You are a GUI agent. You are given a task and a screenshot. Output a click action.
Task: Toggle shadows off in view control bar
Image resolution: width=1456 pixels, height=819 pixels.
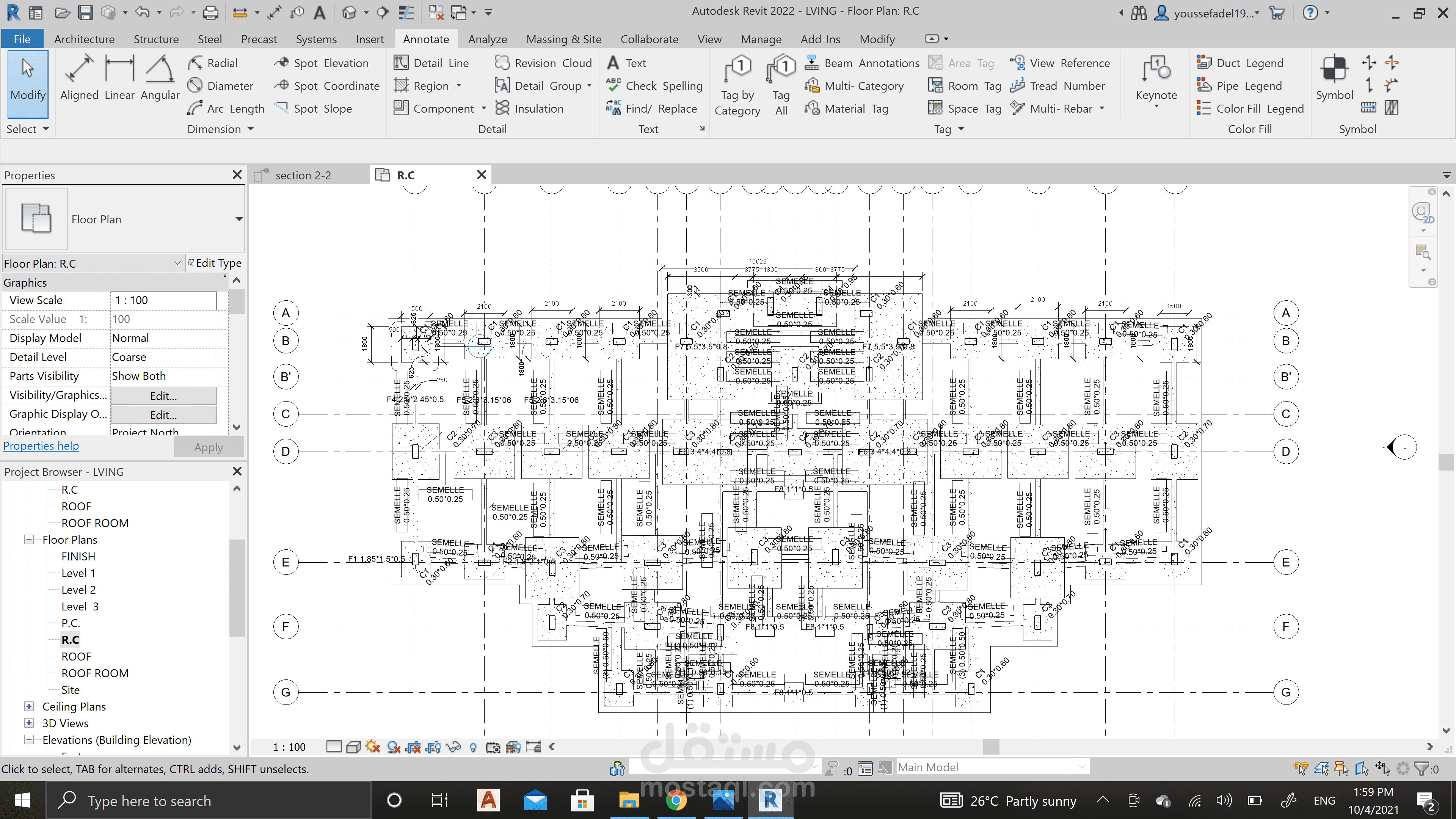point(394,747)
